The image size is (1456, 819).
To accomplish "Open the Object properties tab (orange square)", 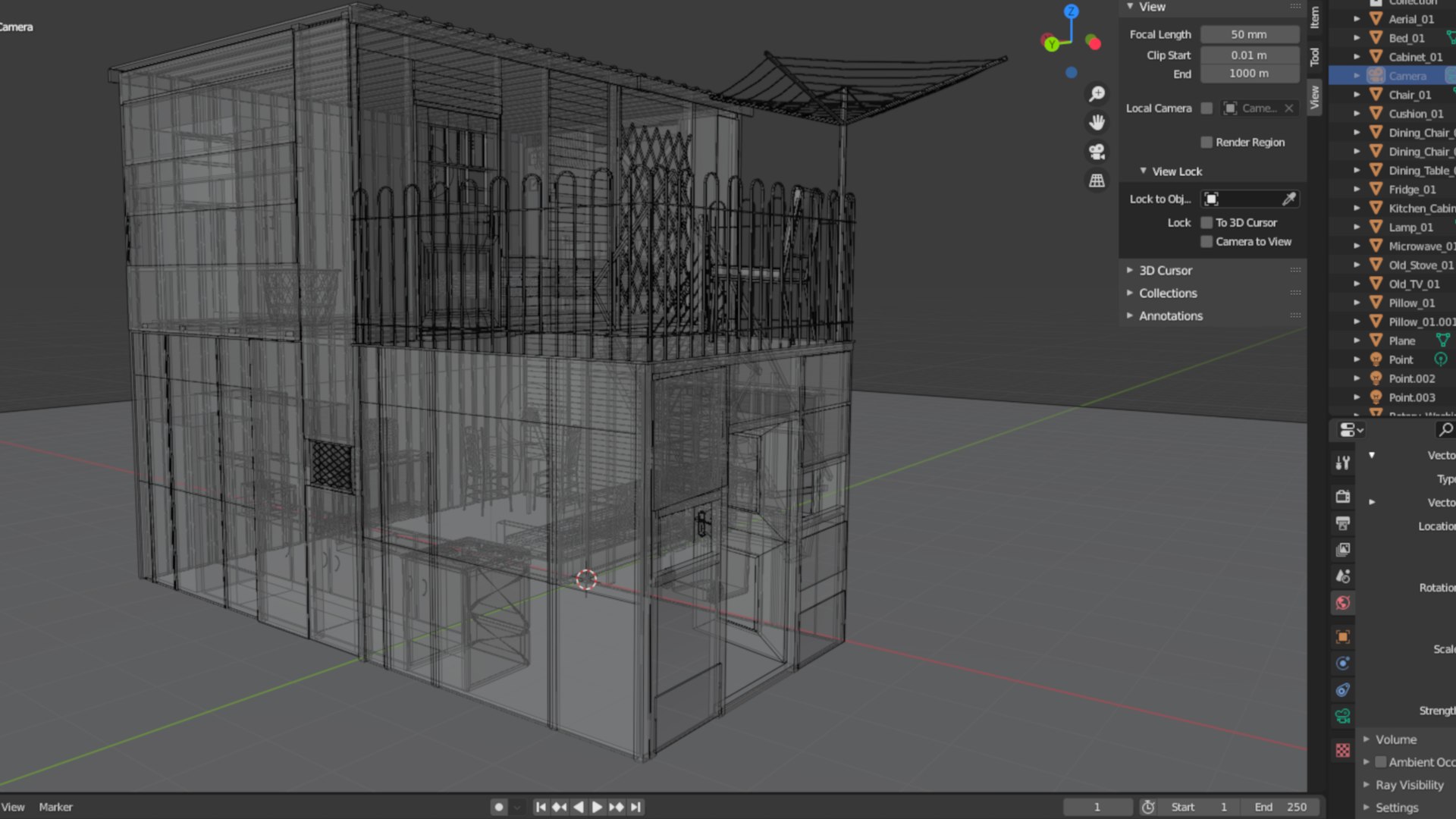I will [1342, 637].
